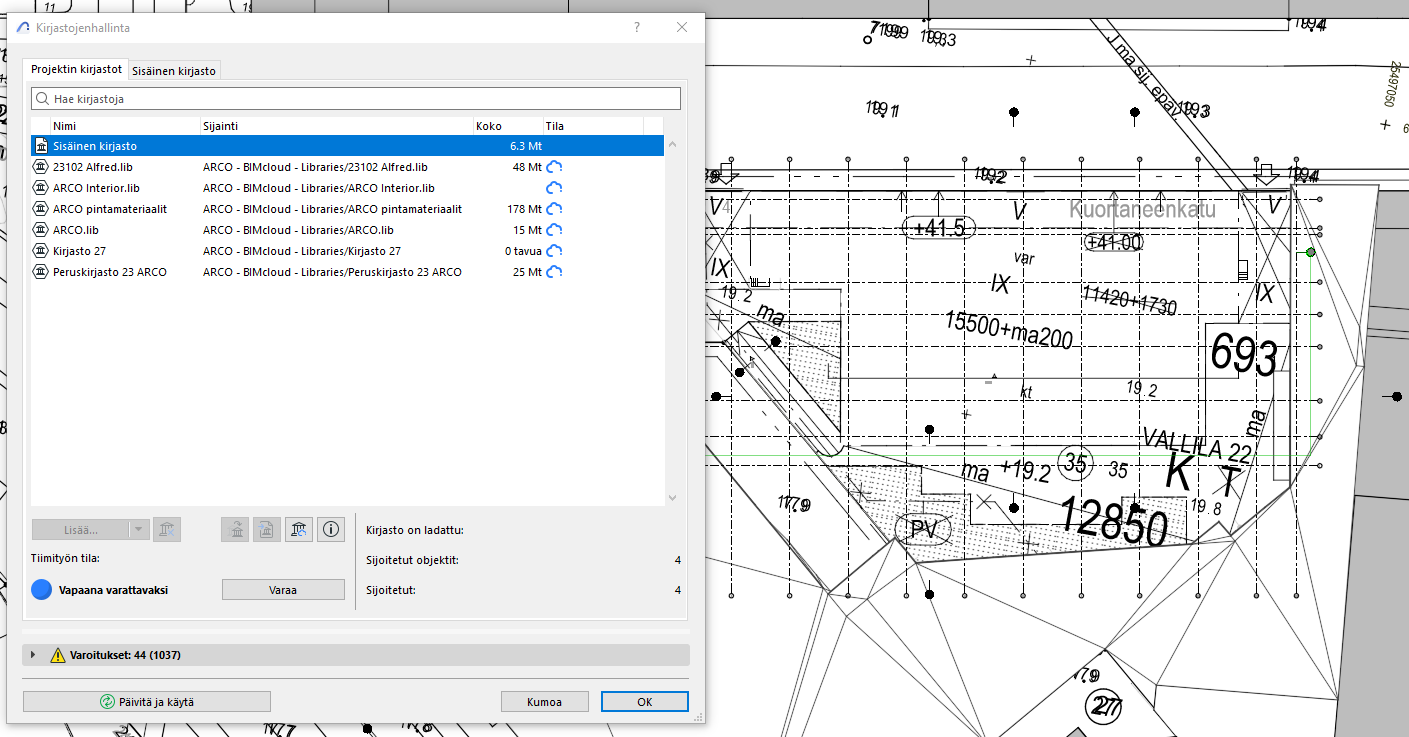Click the Päivitä ja käytä button

click(147, 702)
